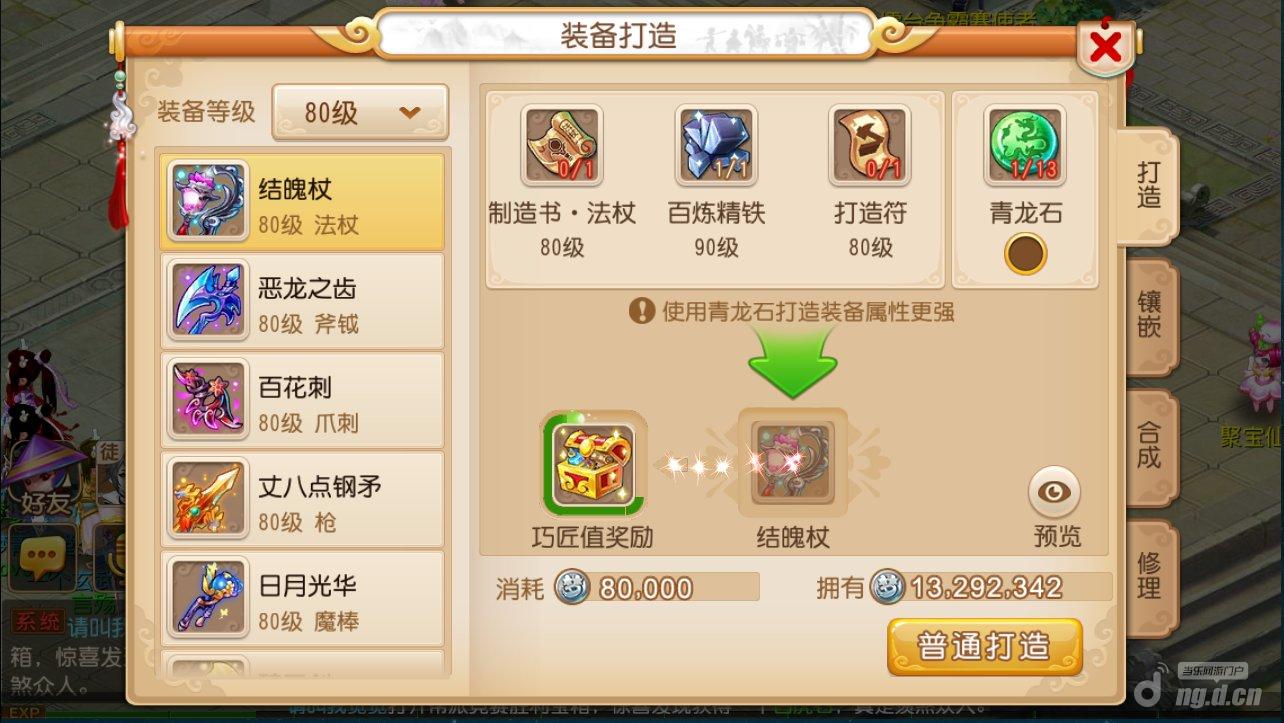Close the 装备打造 window with the red X
Screen dimensions: 1284x723
[x=1105, y=47]
